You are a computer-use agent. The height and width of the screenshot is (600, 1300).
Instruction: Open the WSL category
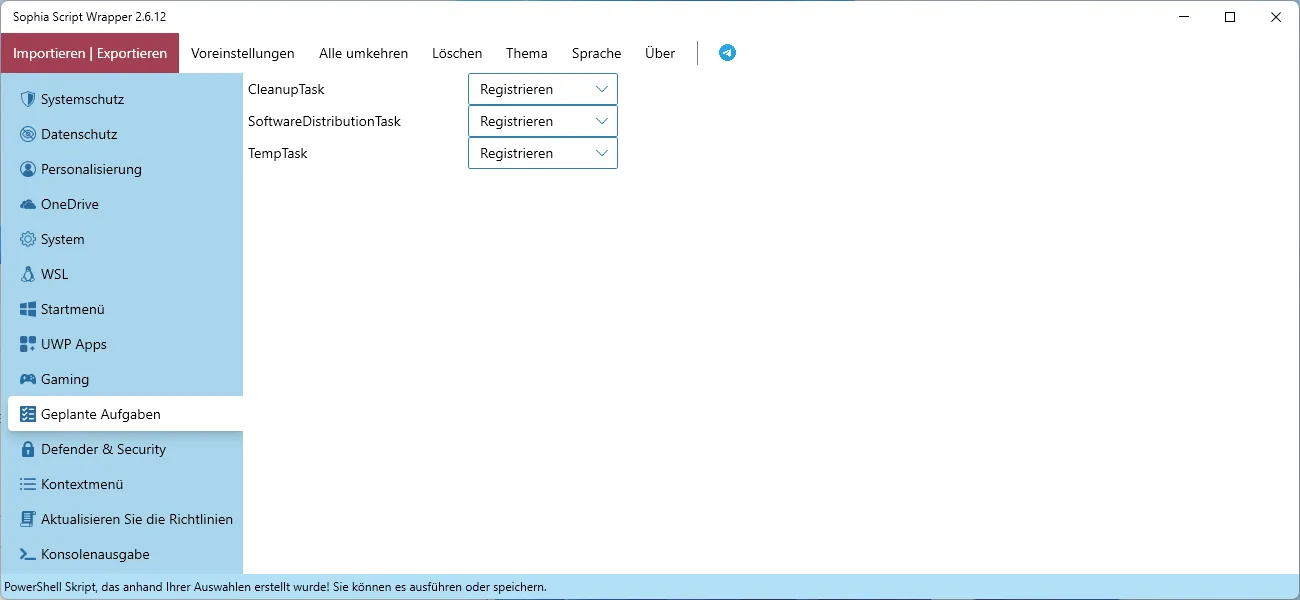(125, 274)
